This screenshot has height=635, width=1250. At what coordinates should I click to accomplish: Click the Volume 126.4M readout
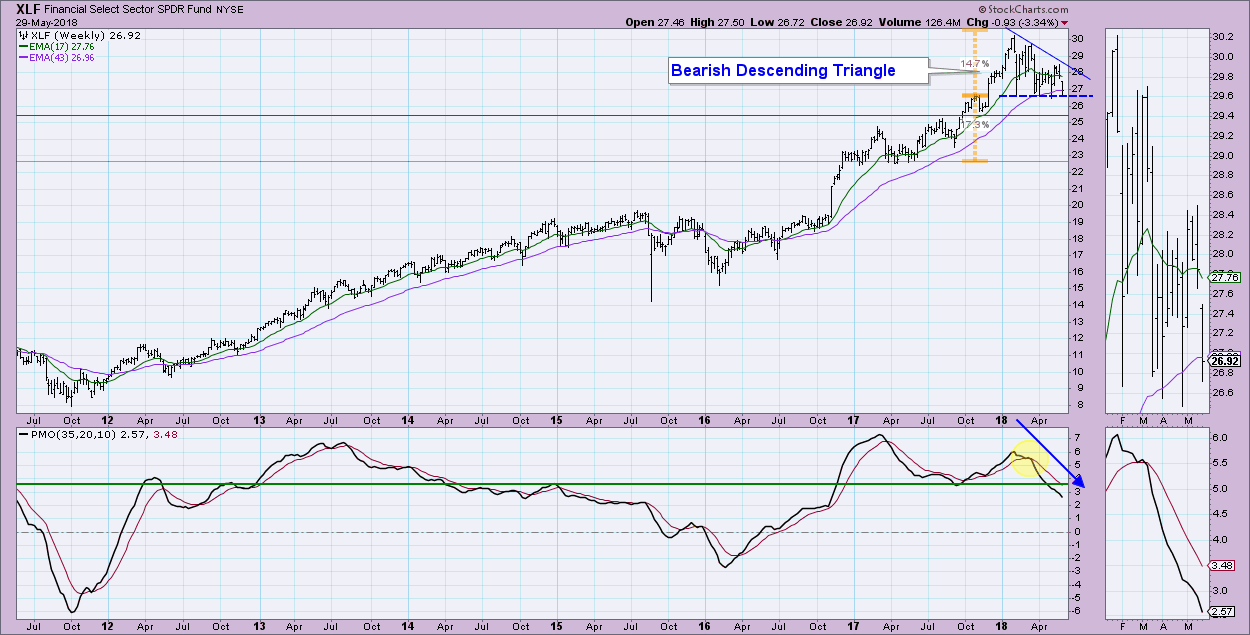(x=933, y=22)
